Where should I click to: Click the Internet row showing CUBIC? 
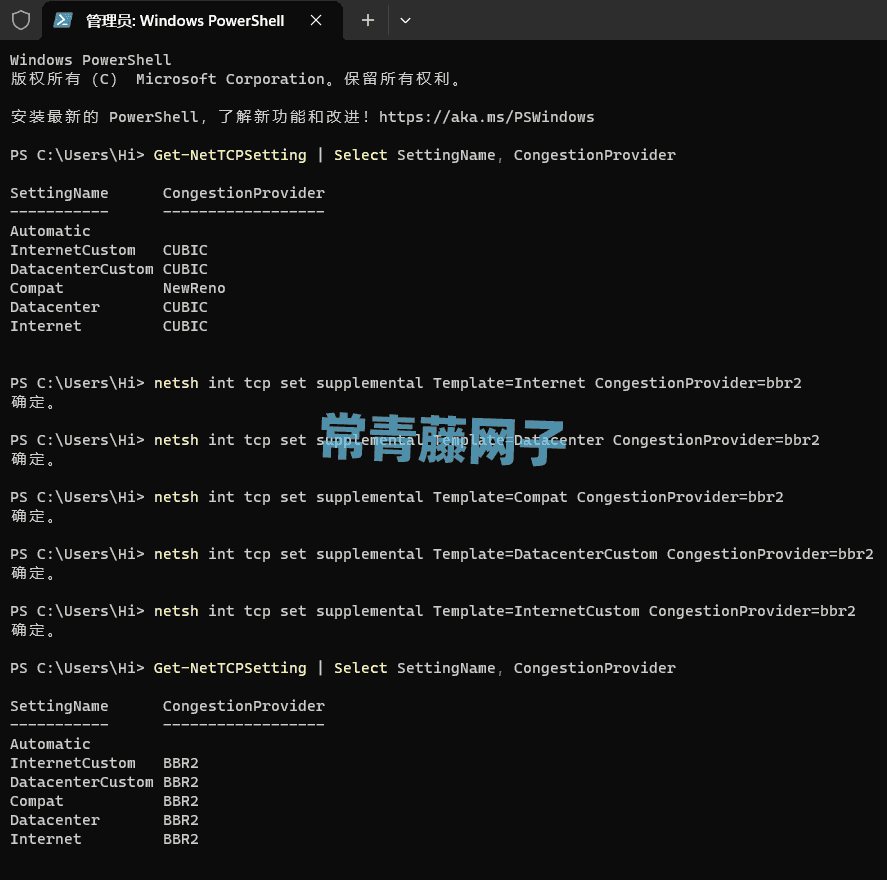[109, 326]
